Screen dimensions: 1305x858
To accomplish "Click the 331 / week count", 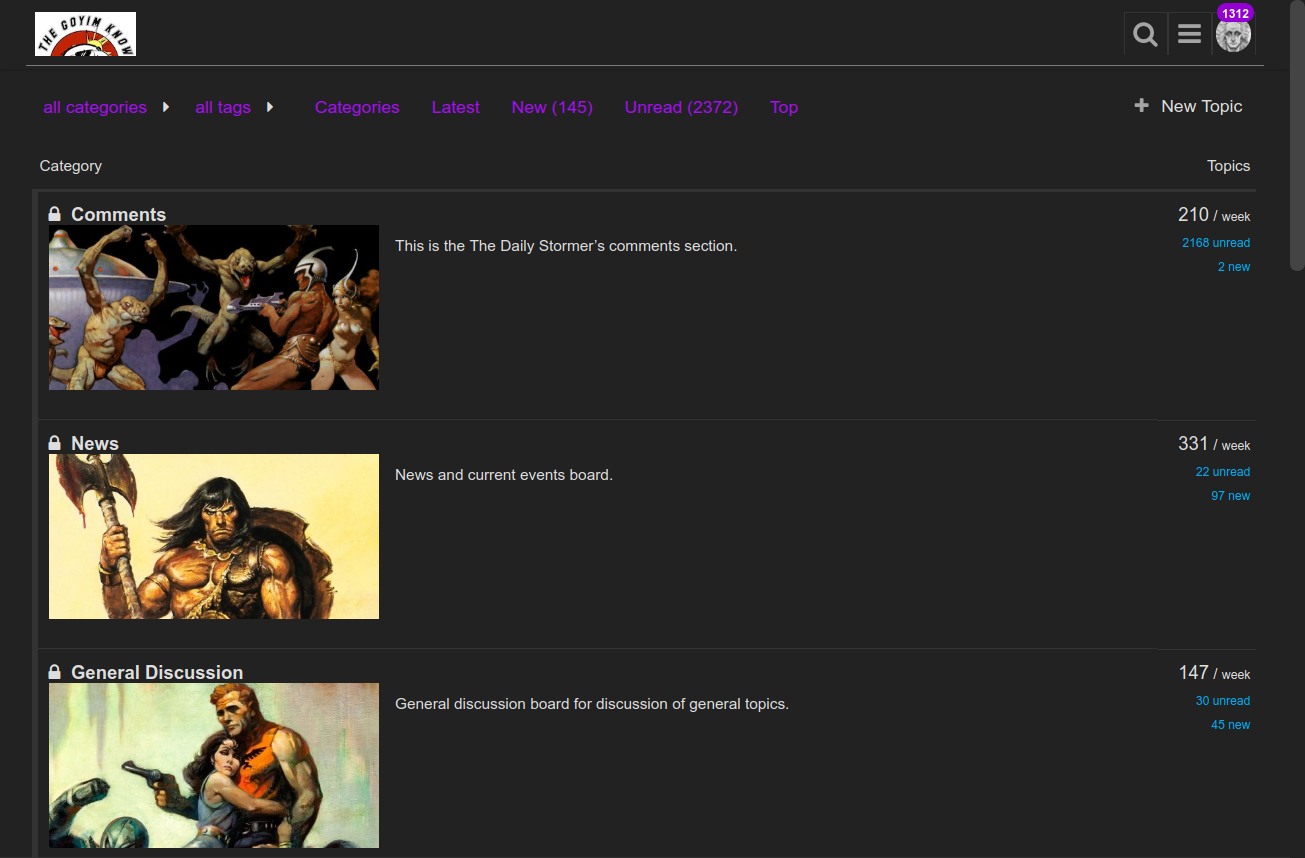I will pyautogui.click(x=1214, y=444).
